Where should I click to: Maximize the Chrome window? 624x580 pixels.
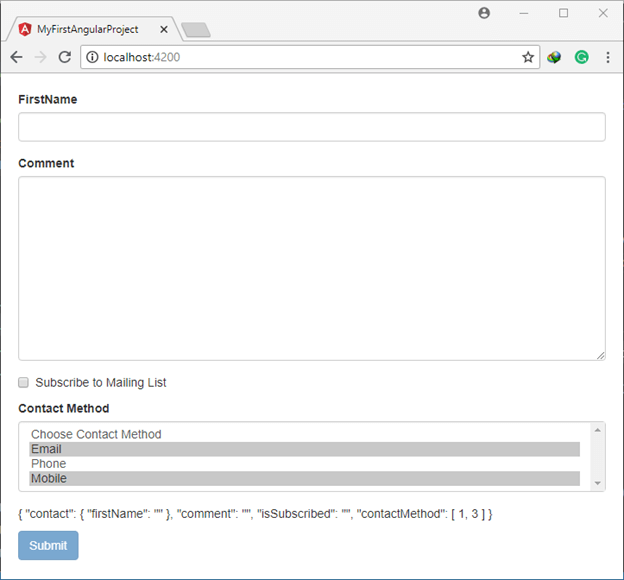tap(564, 13)
